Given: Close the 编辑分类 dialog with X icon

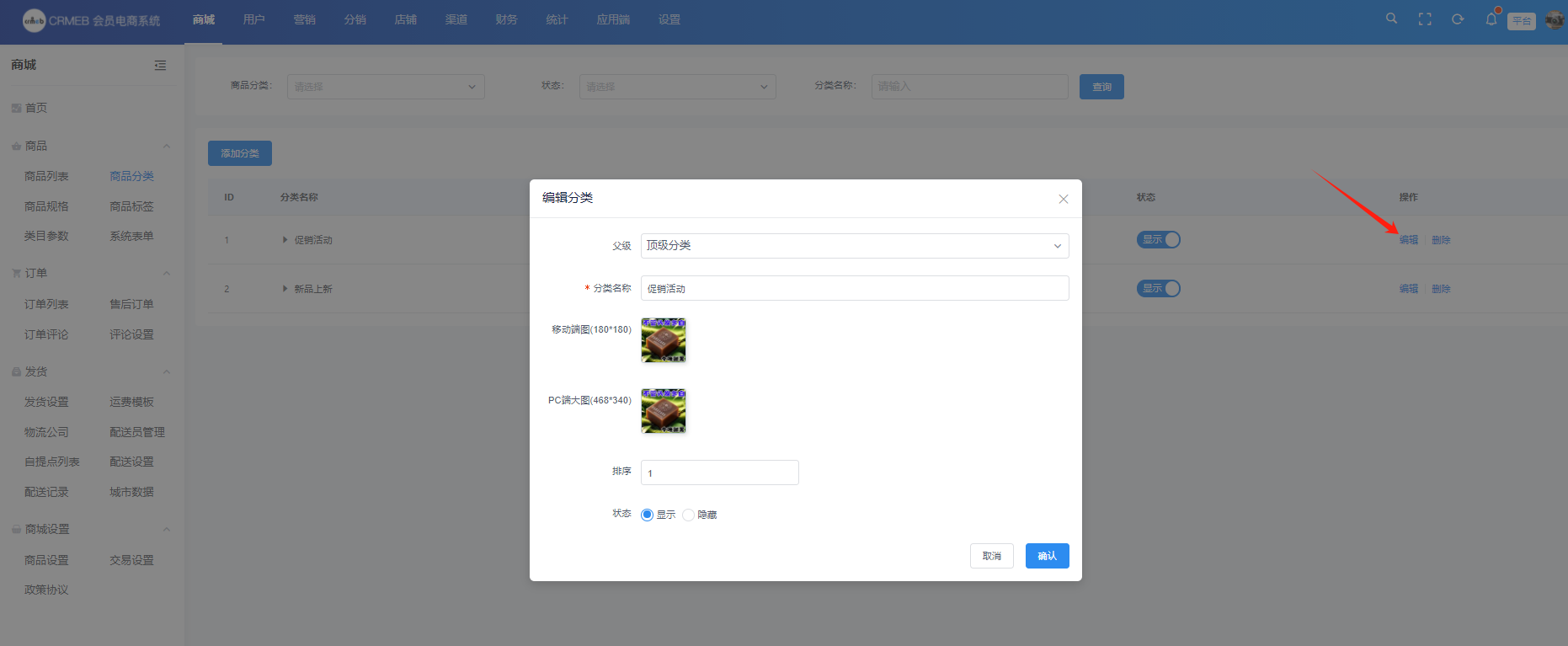Looking at the screenshot, I should tap(1064, 199).
